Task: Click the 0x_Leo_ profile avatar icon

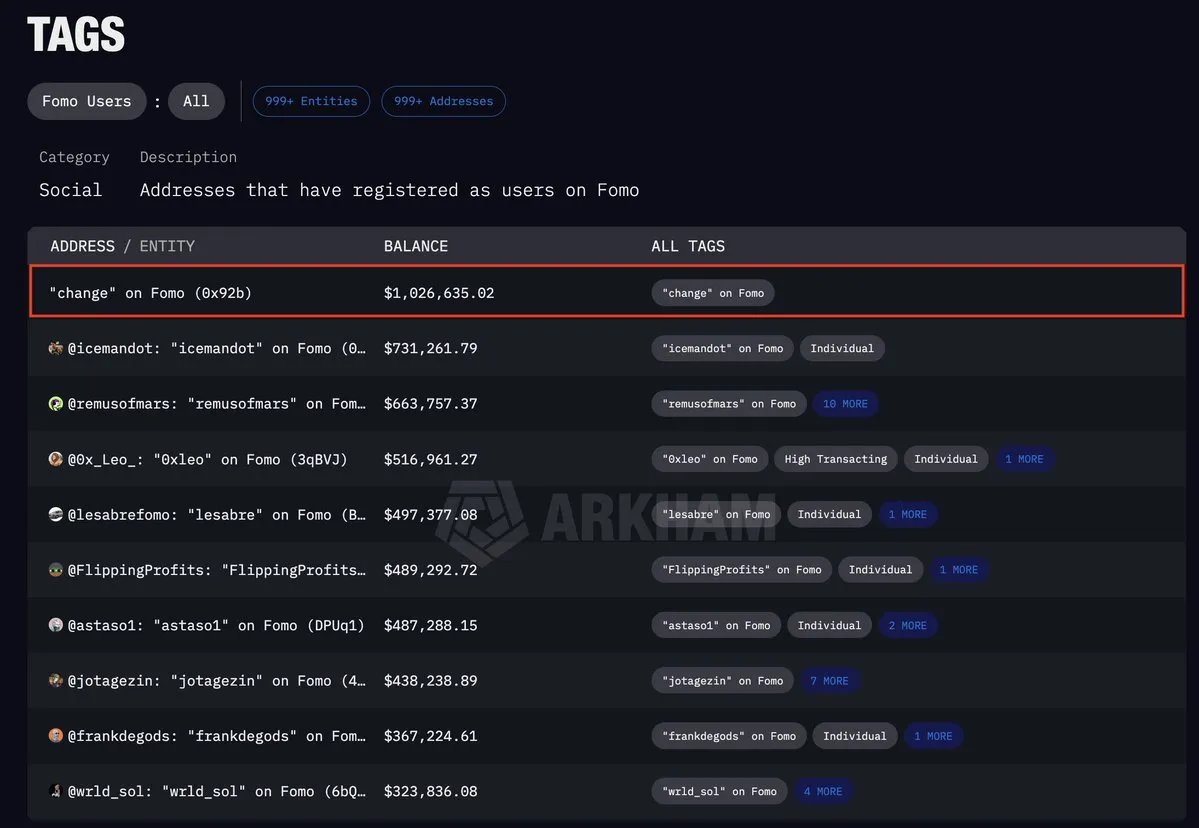Action: 56,459
